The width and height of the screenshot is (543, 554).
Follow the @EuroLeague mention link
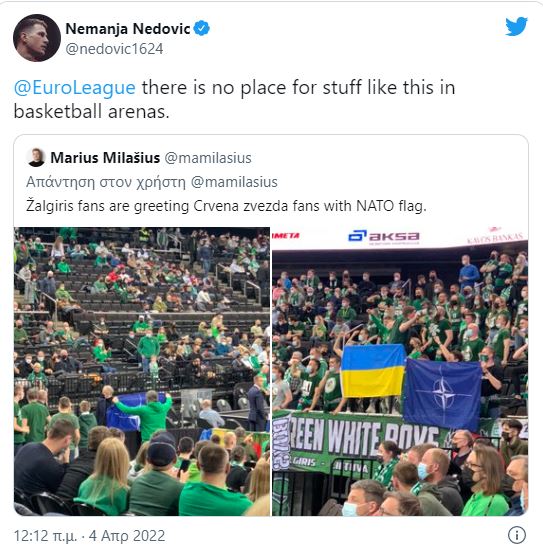[x=75, y=88]
